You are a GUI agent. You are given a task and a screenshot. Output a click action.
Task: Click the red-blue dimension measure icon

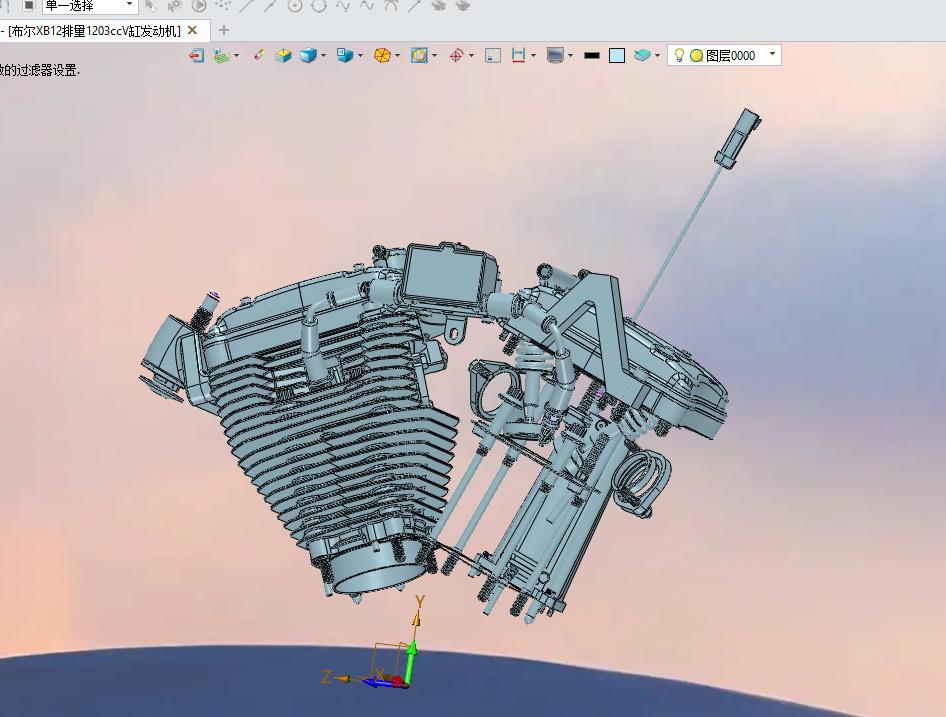518,56
